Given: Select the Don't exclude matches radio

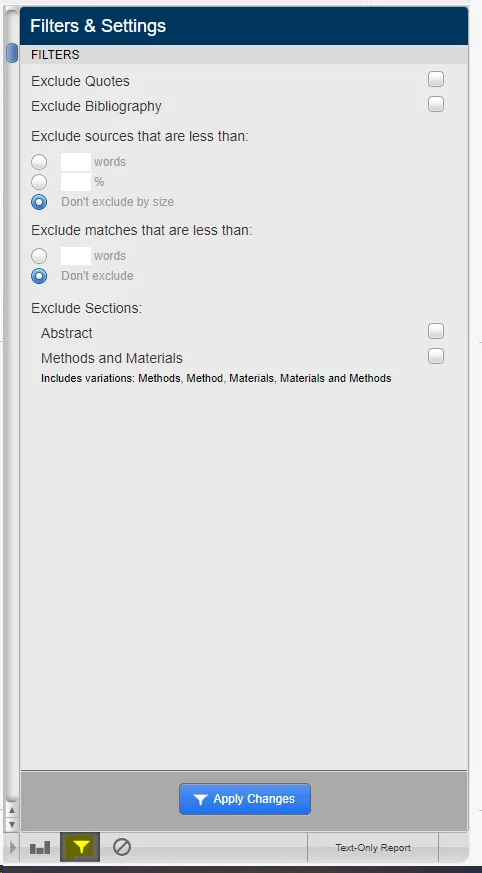Looking at the screenshot, I should [39, 276].
